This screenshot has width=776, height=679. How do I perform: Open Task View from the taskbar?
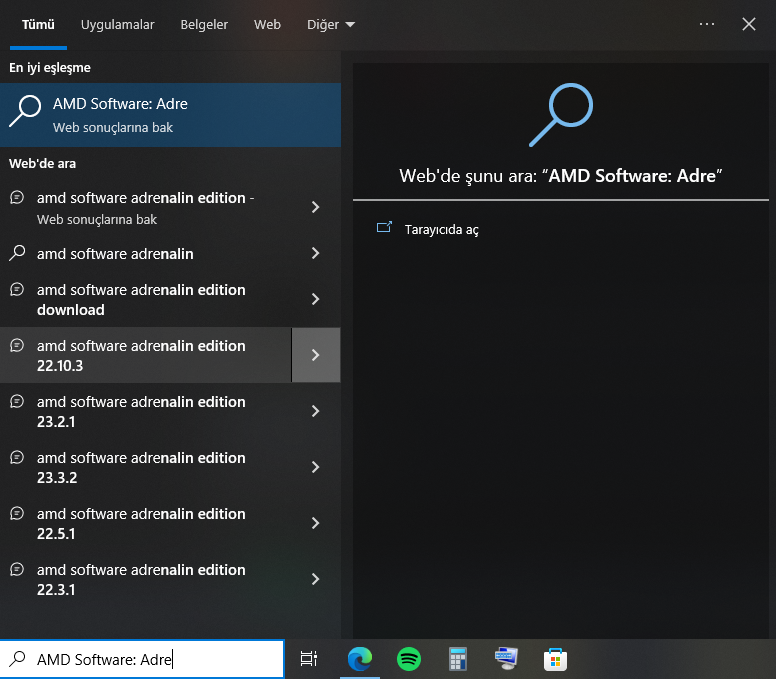(309, 659)
